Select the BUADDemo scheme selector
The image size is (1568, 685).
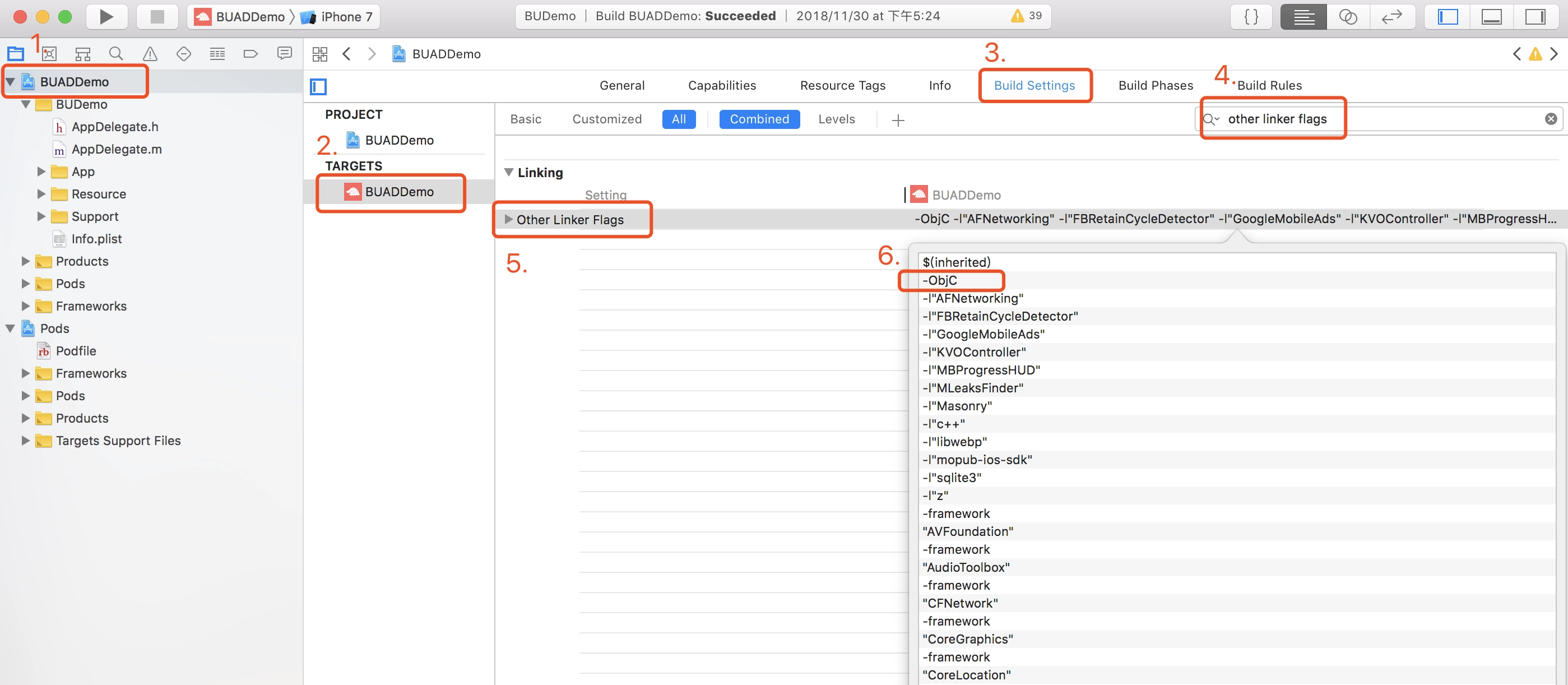[x=240, y=16]
